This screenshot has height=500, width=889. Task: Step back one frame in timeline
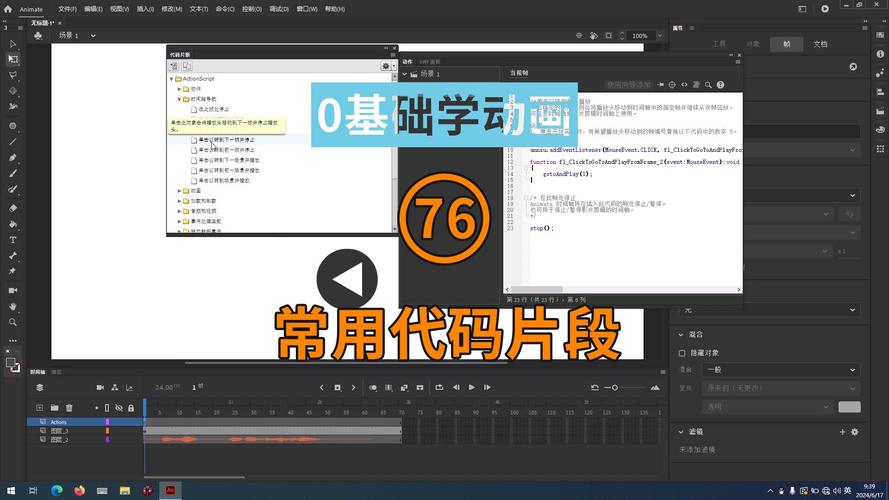(456, 388)
